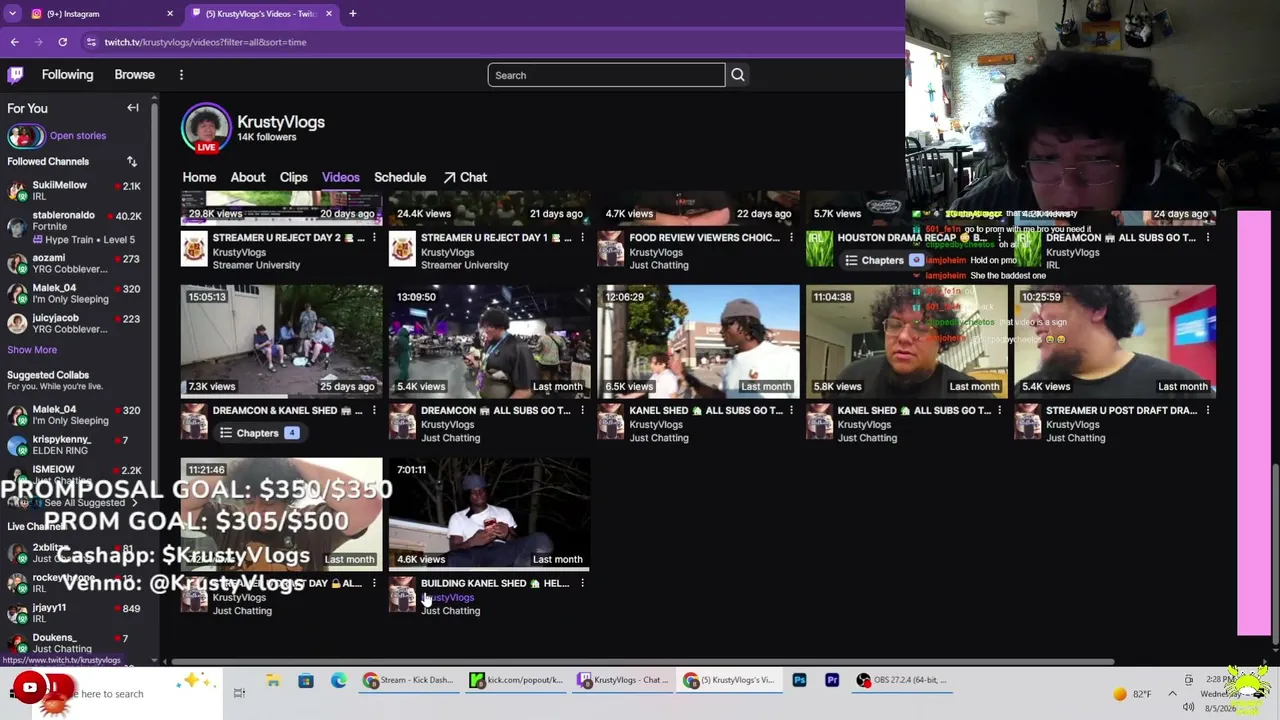Click the Twitch search input field
Viewport: 1280px width, 720px height.
[606, 75]
